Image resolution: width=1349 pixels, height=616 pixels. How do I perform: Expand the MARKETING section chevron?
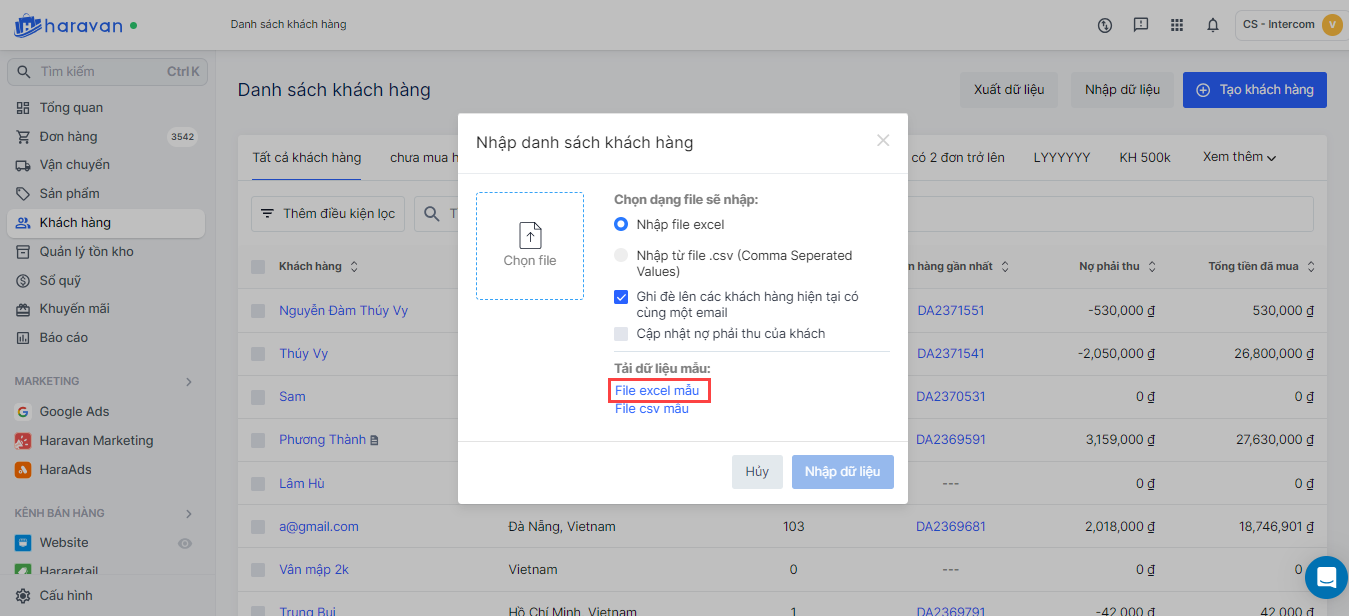pyautogui.click(x=189, y=381)
